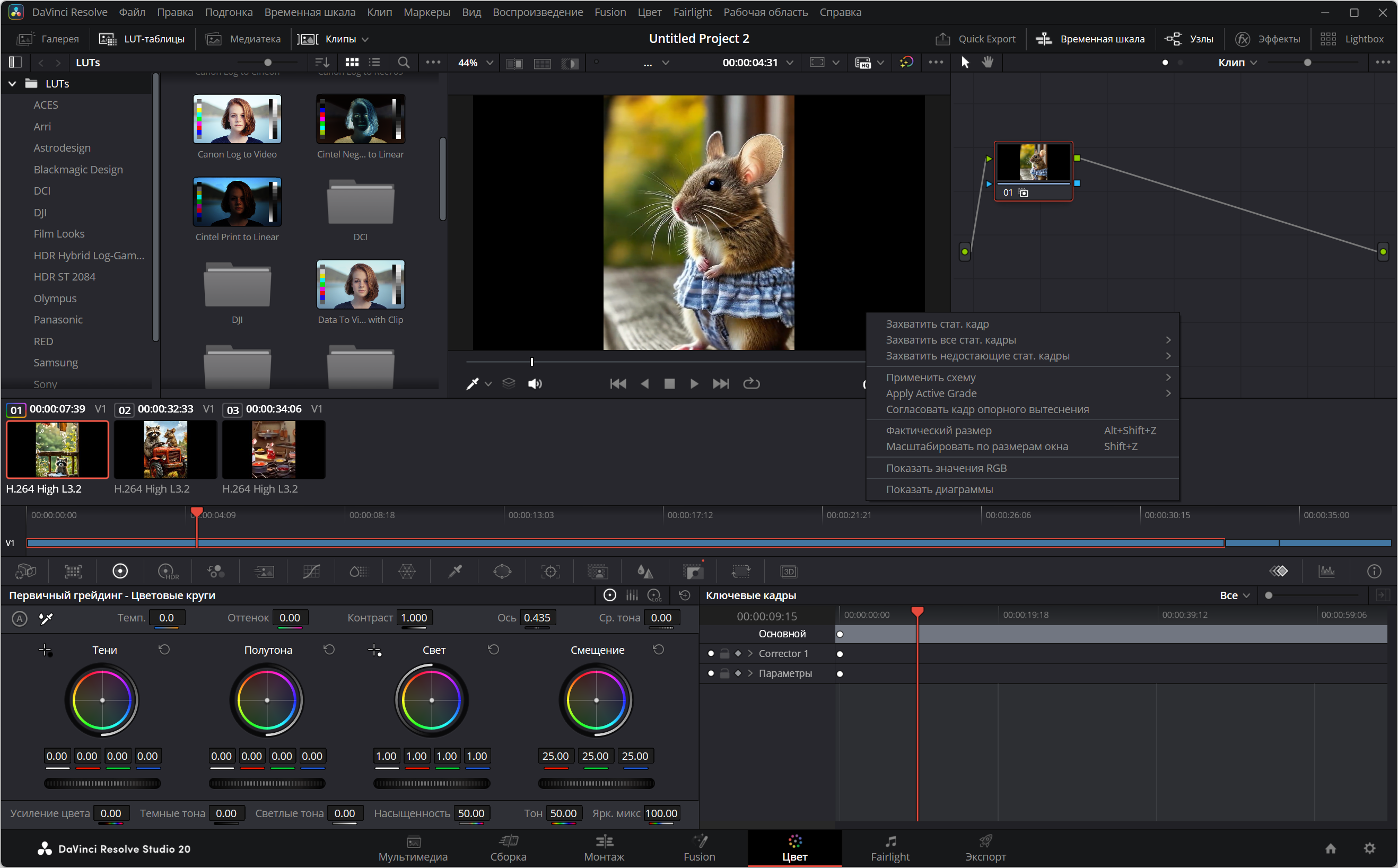This screenshot has width=1398, height=868.
Task: Mute the viewer audio speaker
Action: click(x=535, y=383)
